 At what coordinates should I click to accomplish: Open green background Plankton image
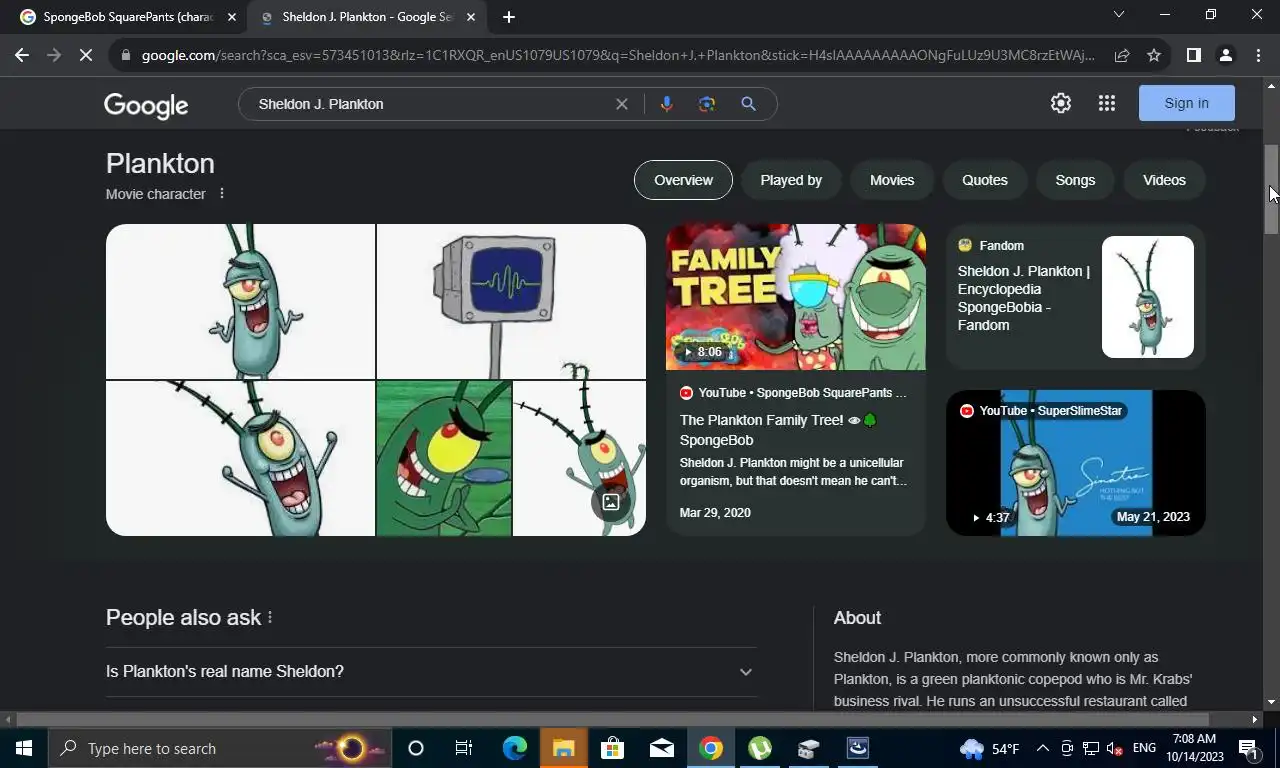(444, 459)
